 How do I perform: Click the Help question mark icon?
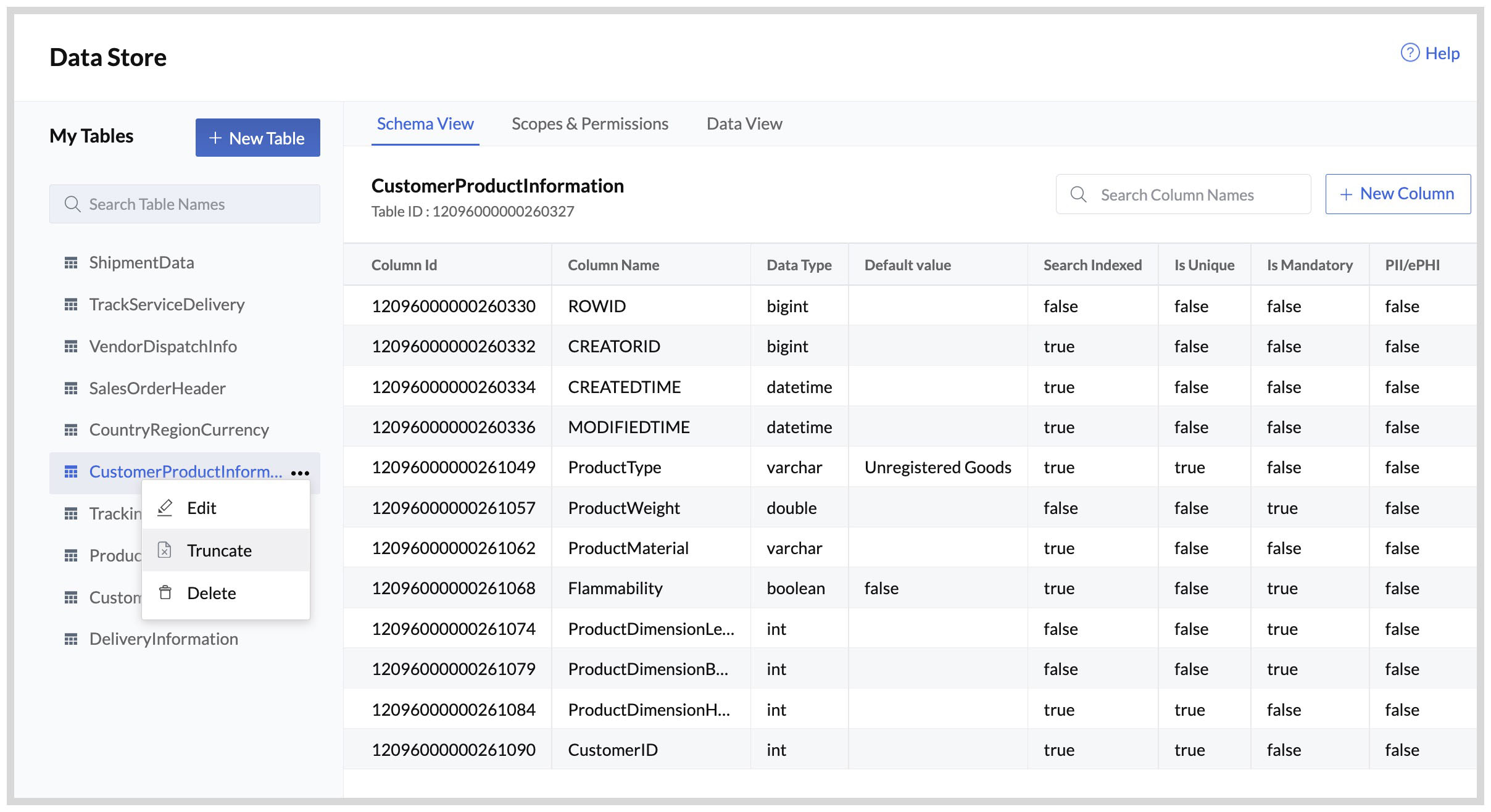[x=1410, y=53]
